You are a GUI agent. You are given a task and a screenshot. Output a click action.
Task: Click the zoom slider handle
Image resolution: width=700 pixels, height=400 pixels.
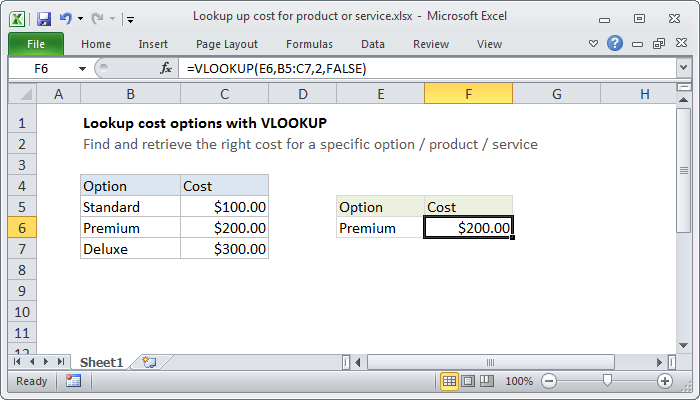(x=607, y=381)
